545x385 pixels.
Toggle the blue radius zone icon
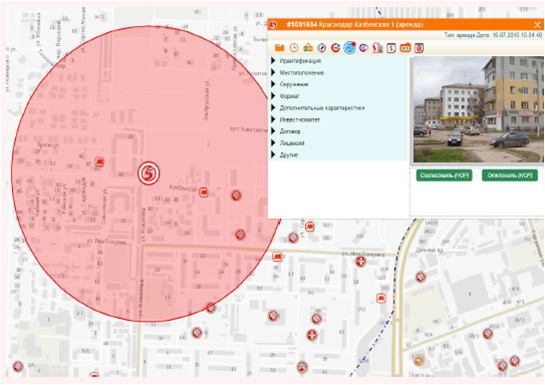click(350, 48)
